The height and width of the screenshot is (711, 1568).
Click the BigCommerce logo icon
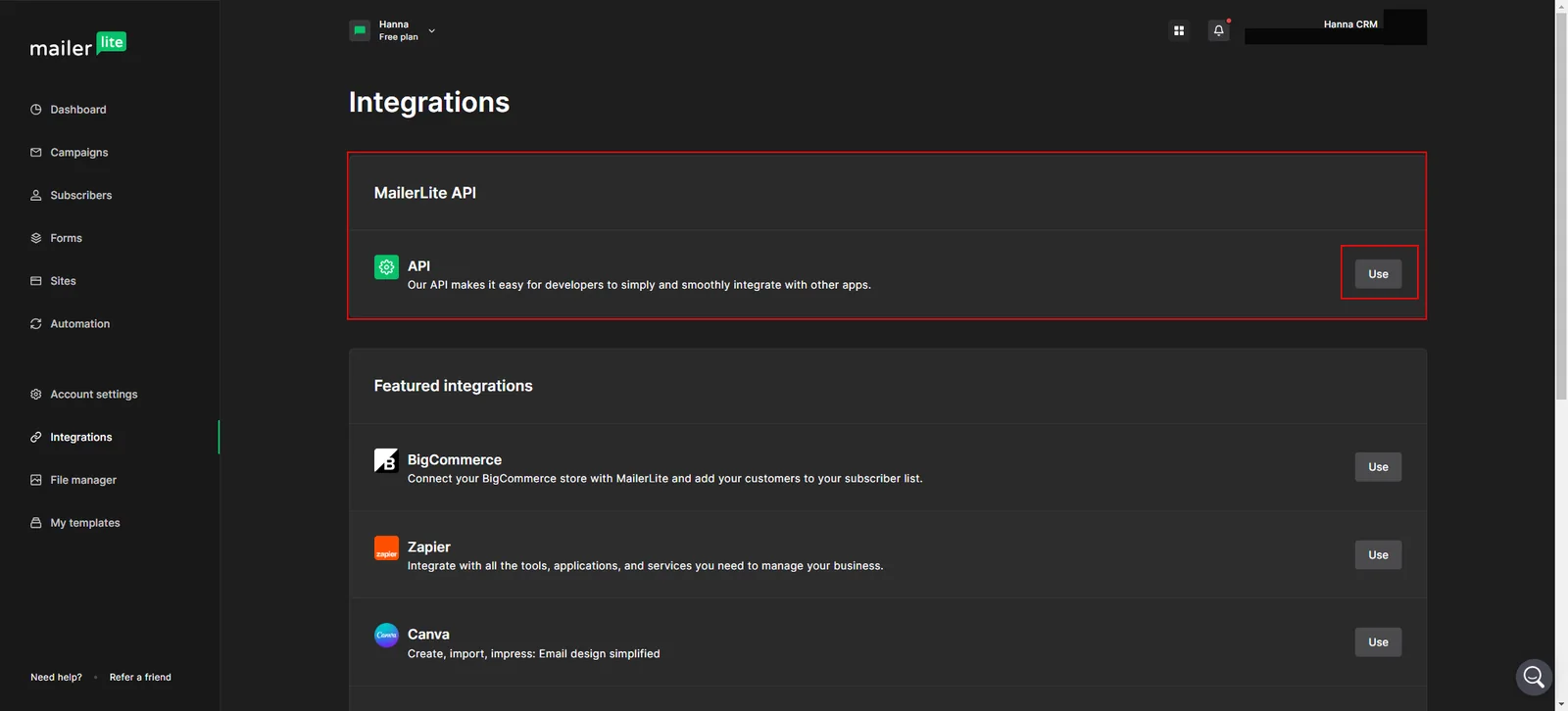(x=386, y=460)
